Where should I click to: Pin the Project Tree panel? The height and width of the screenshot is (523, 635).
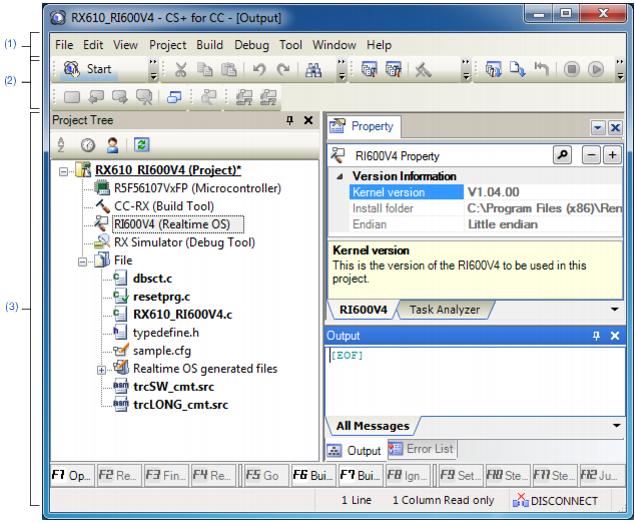(x=289, y=119)
